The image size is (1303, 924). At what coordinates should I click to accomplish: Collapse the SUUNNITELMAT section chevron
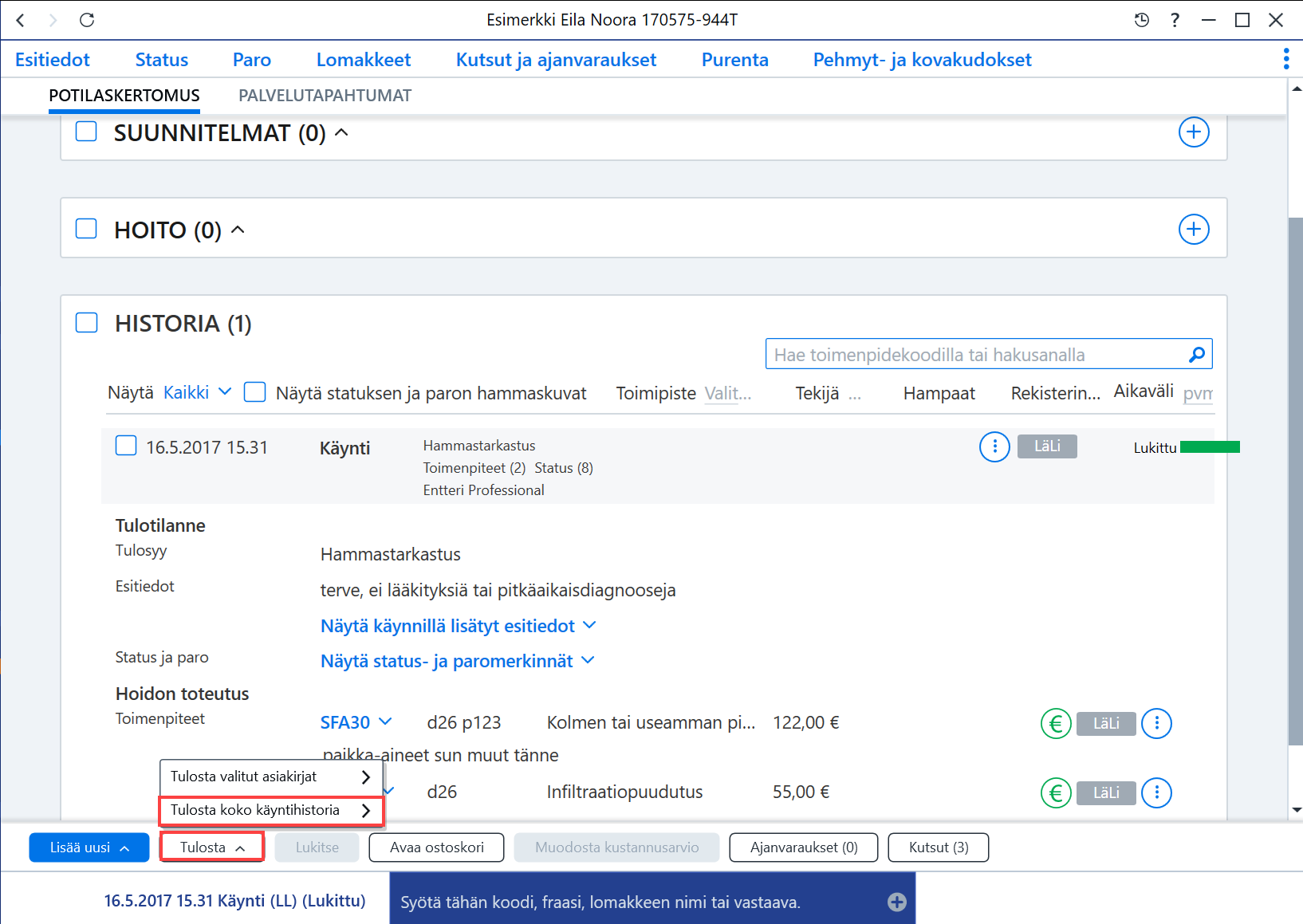tap(341, 132)
